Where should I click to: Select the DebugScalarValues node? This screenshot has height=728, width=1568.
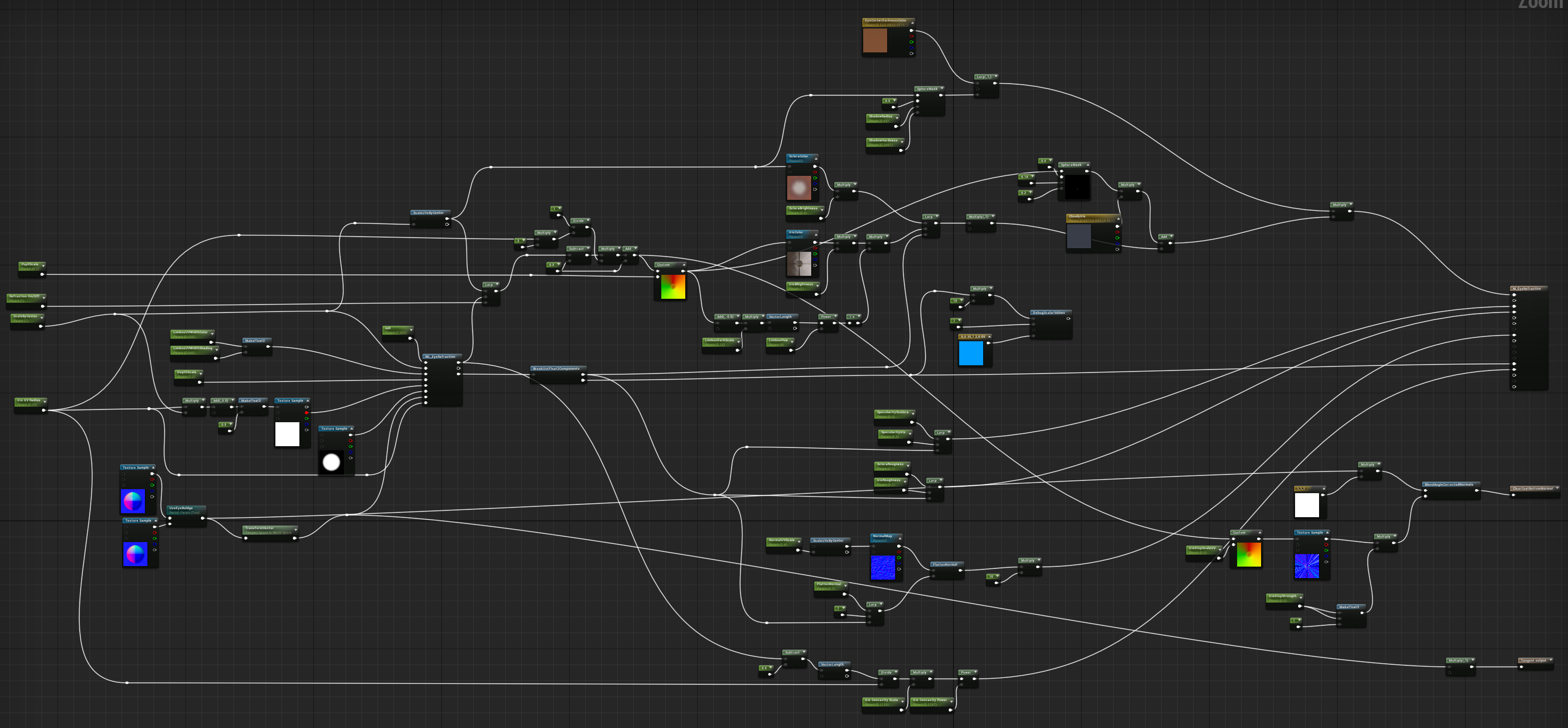[1048, 313]
